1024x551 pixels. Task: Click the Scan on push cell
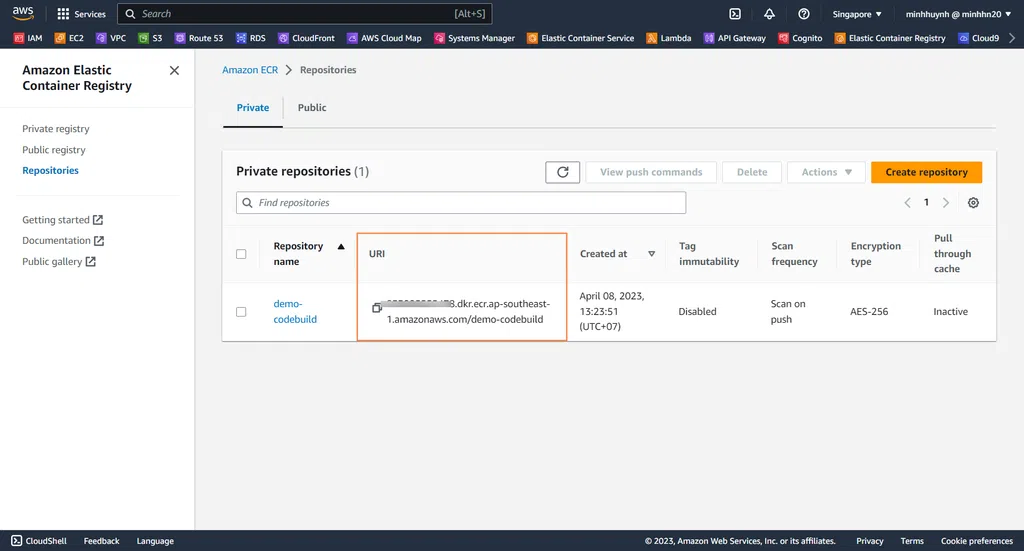[788, 311]
